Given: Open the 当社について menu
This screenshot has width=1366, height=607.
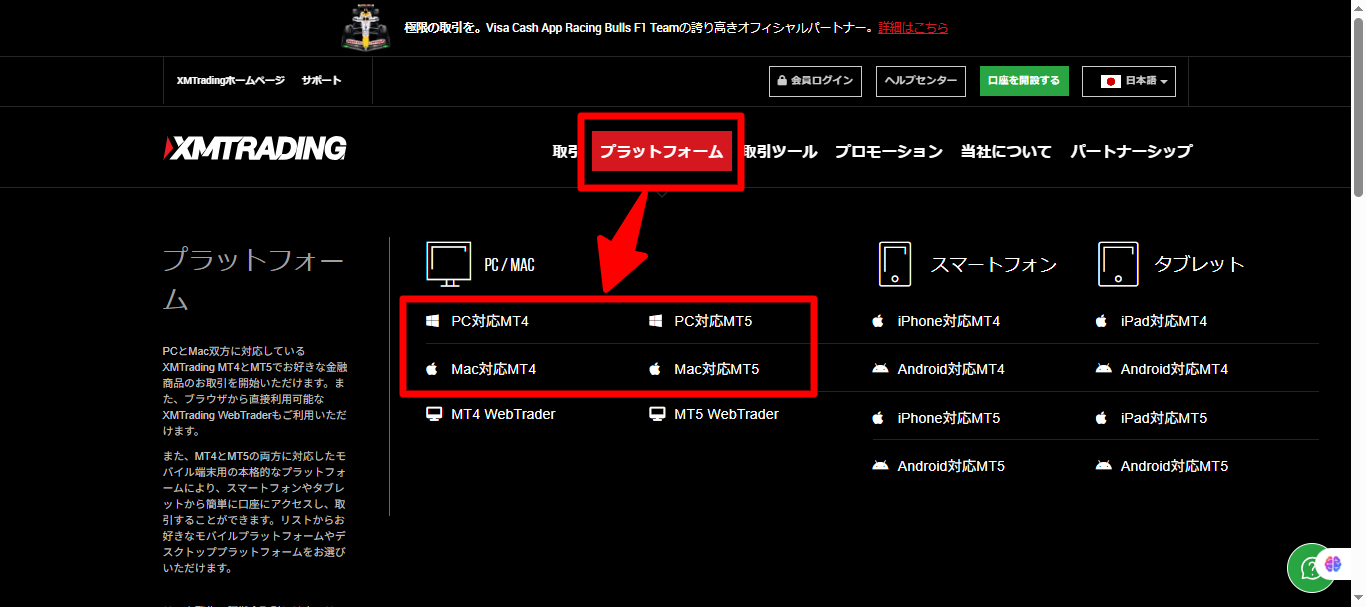Looking at the screenshot, I should (x=1006, y=150).
